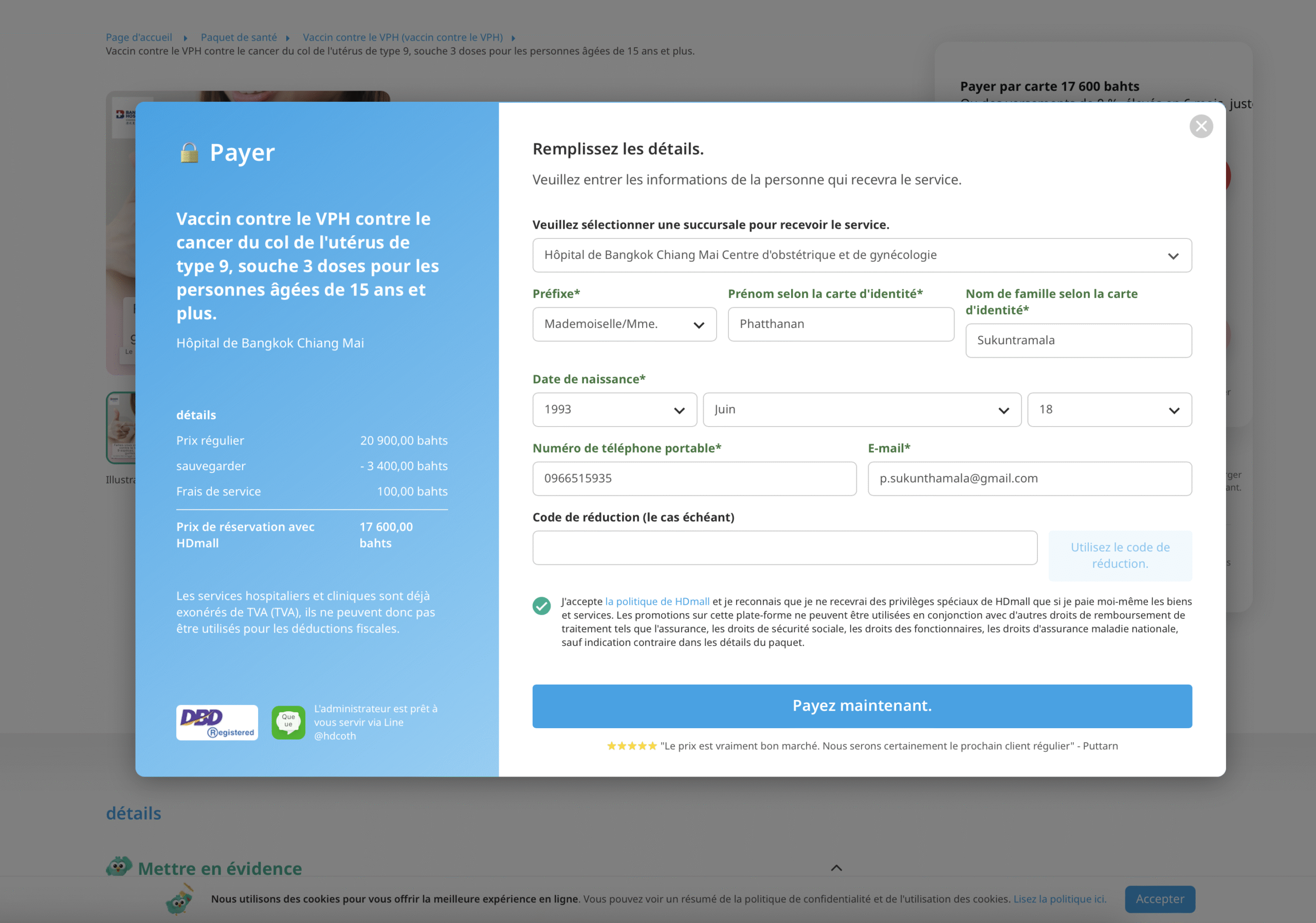The height and width of the screenshot is (923, 1316).
Task: Accept cookies with the Accepter button
Action: [1160, 899]
